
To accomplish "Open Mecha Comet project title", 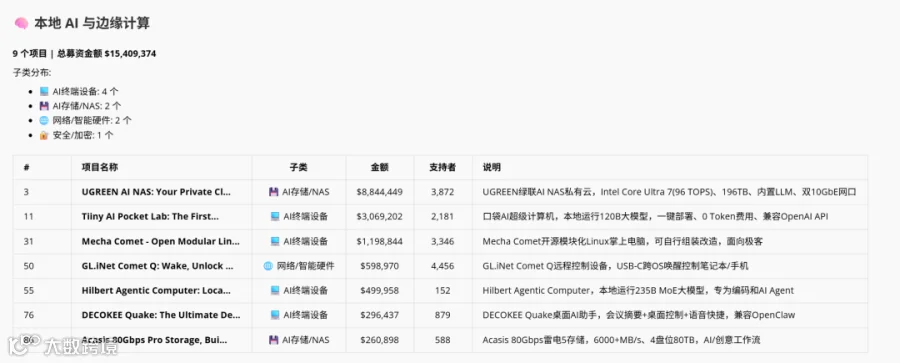I will point(161,241).
